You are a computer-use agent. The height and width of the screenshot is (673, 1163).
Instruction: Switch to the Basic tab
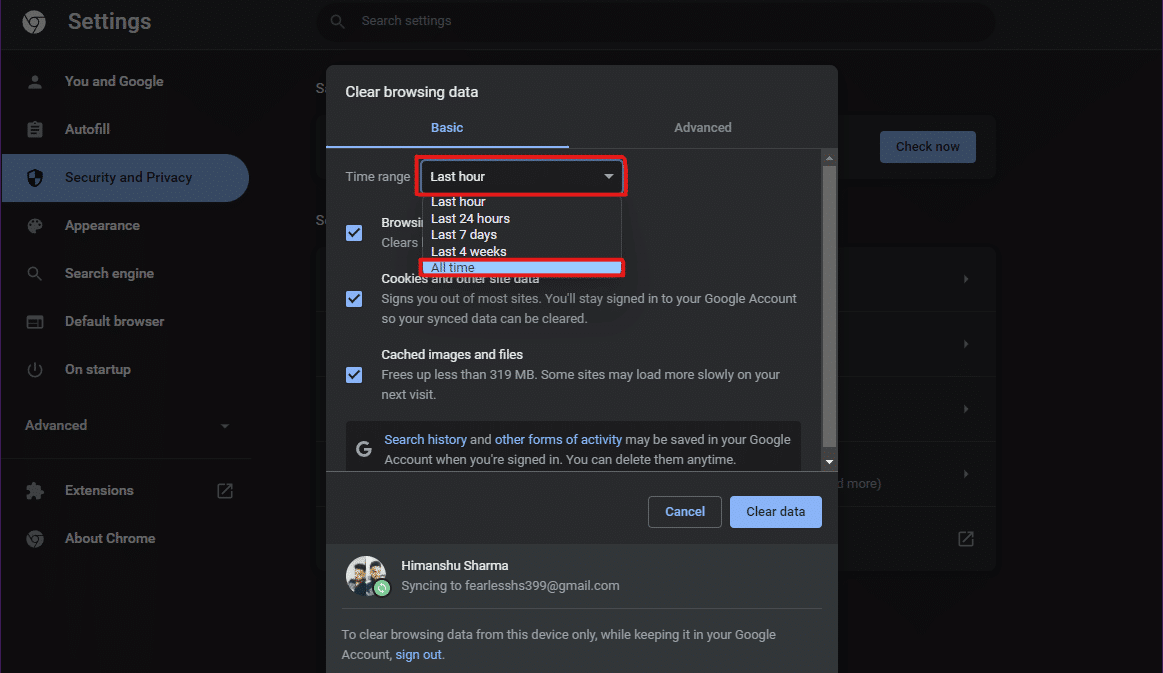(x=447, y=128)
